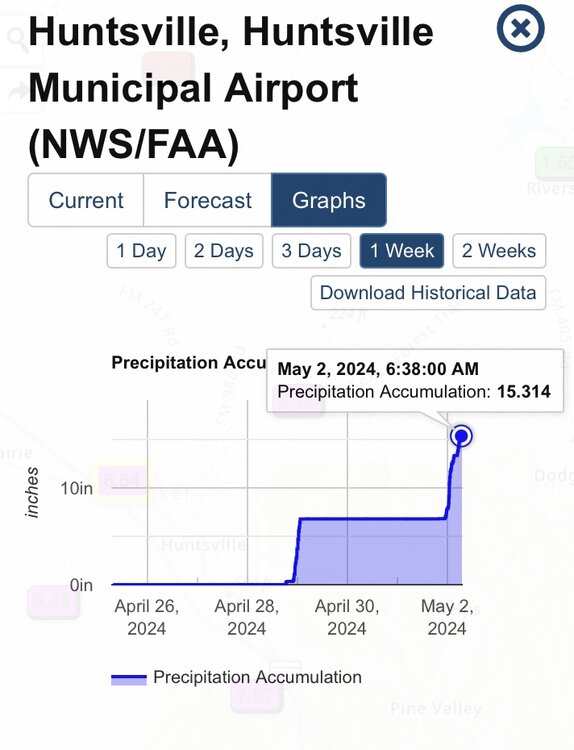574x750 pixels.
Task: Select the Graphs tab
Action: pyautogui.click(x=329, y=200)
